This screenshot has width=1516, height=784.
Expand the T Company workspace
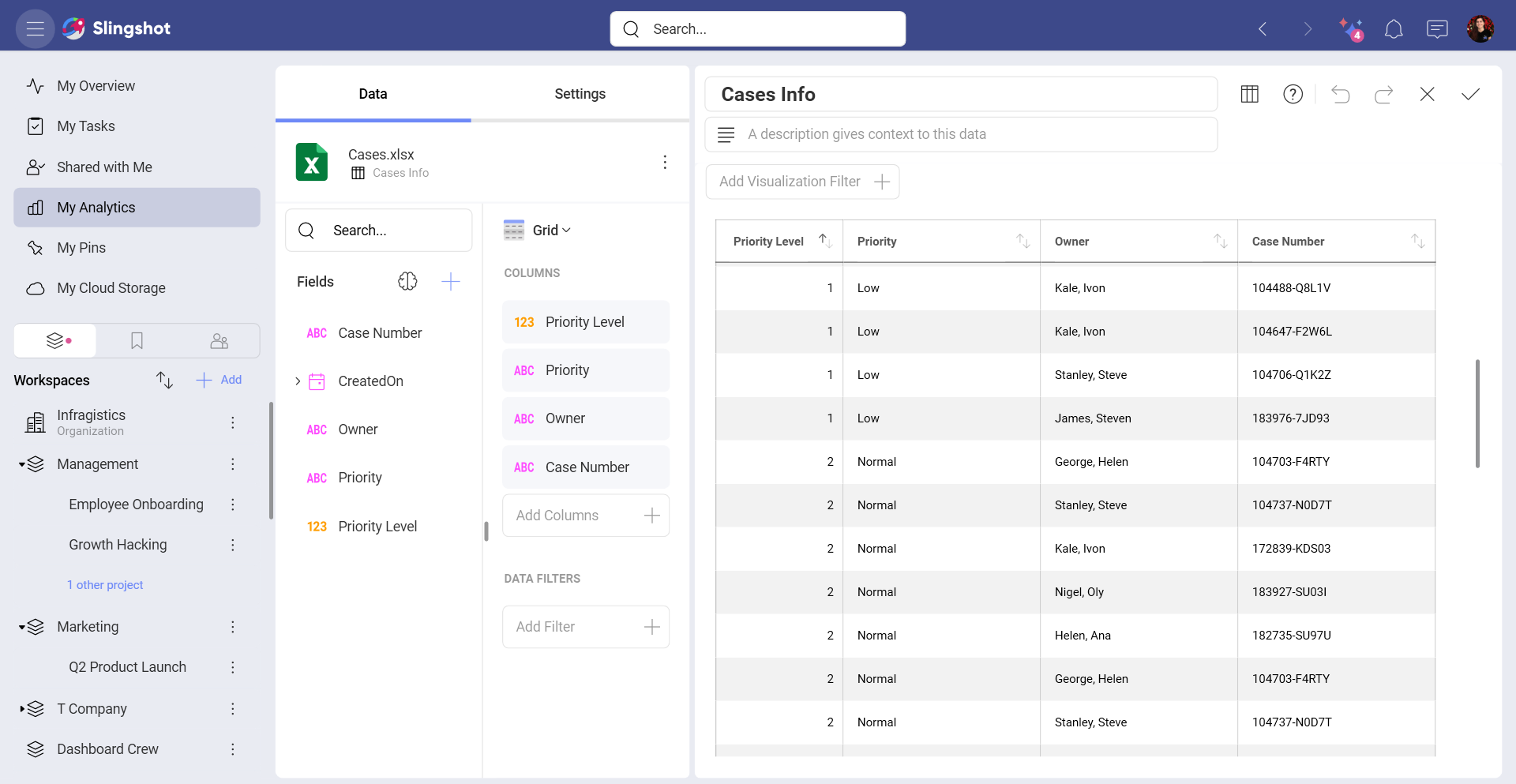tap(22, 709)
